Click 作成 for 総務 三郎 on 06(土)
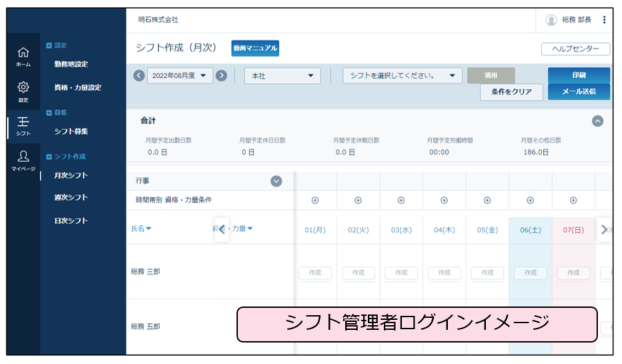Image resolution: width=622 pixels, height=364 pixels. [530, 273]
